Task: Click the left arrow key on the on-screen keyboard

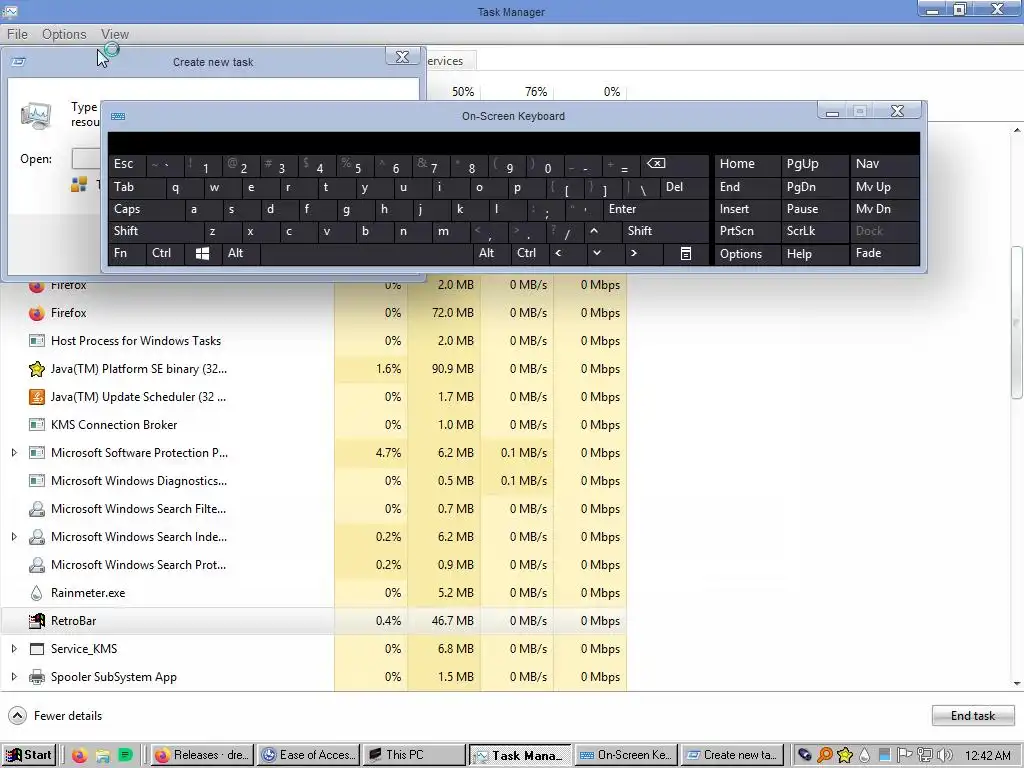Action: pyautogui.click(x=558, y=253)
